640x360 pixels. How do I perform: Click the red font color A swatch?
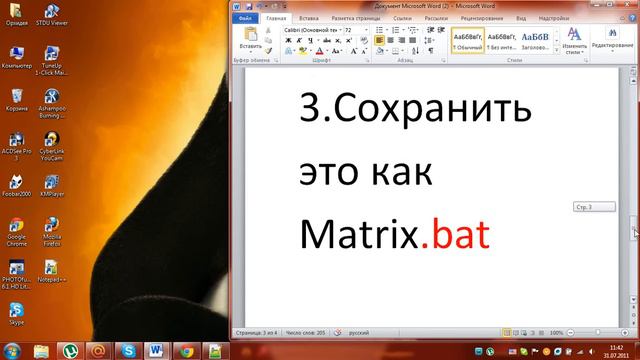(x=319, y=51)
